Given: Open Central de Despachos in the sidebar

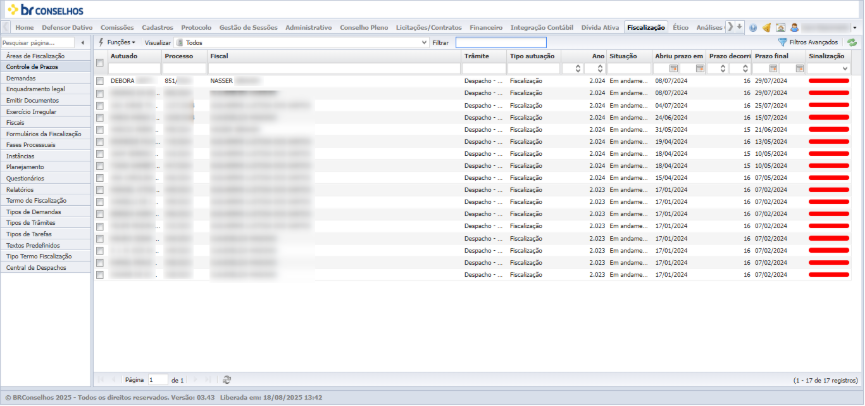Looking at the screenshot, I should [x=45, y=267].
